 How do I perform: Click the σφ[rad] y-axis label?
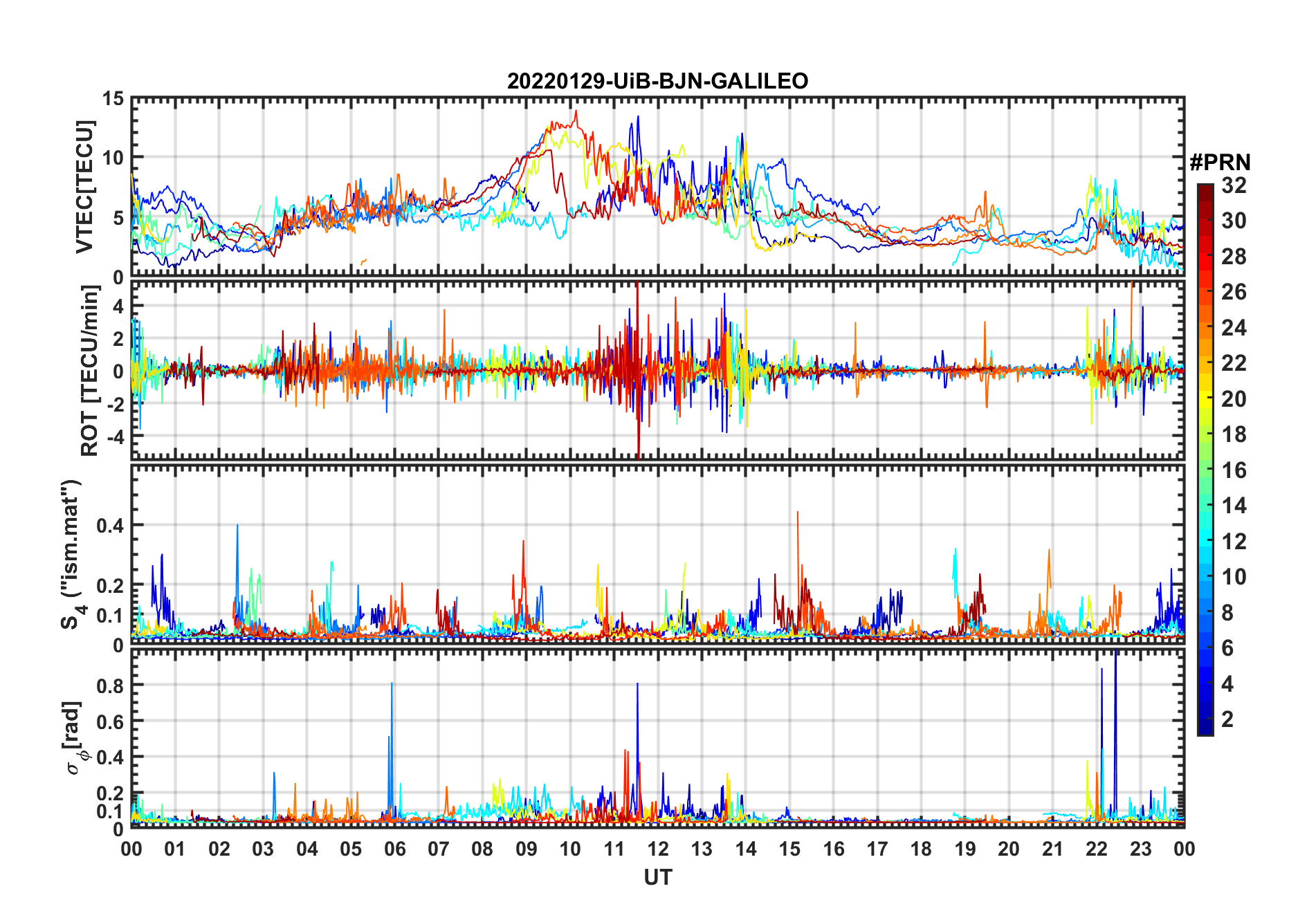click(x=75, y=738)
